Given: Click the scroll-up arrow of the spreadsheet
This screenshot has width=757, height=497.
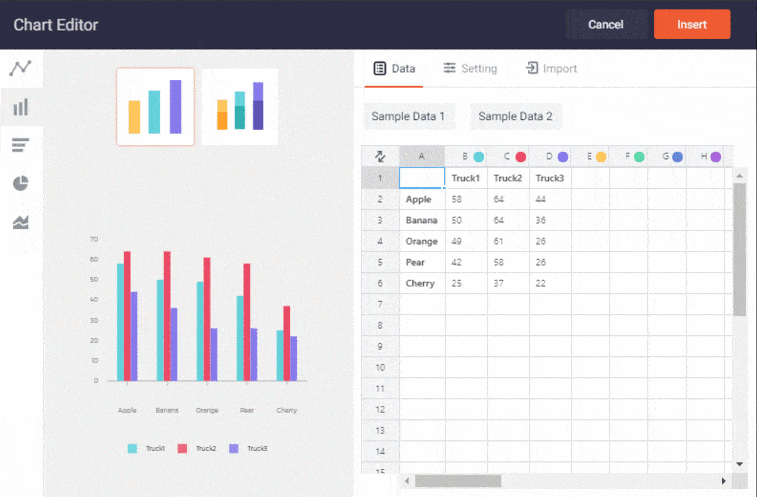Looking at the screenshot, I should [739, 176].
